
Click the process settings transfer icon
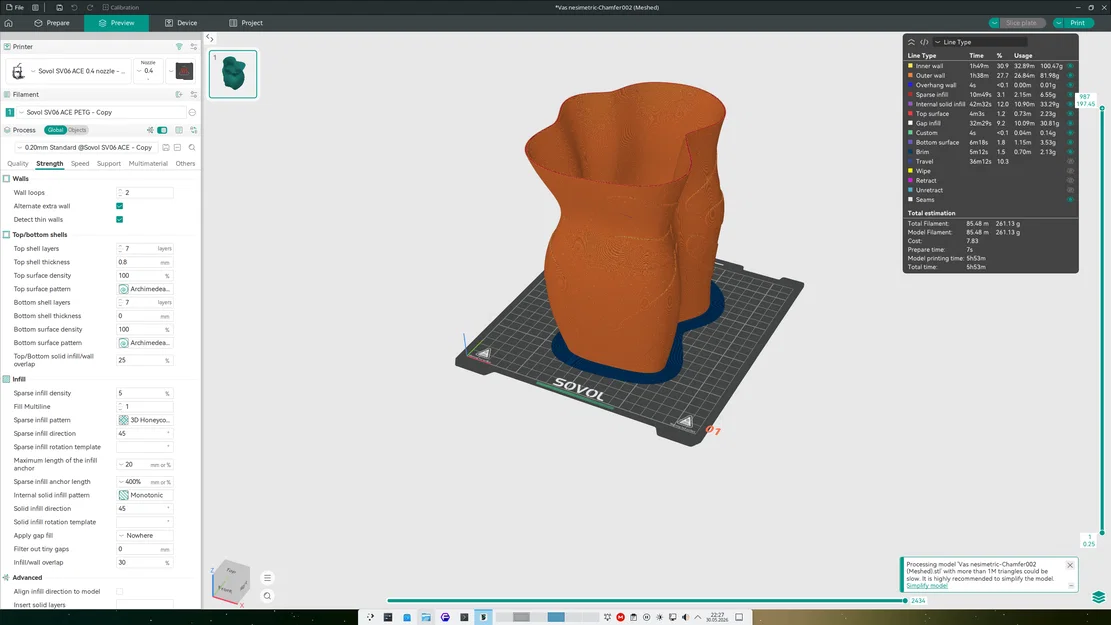tap(193, 130)
